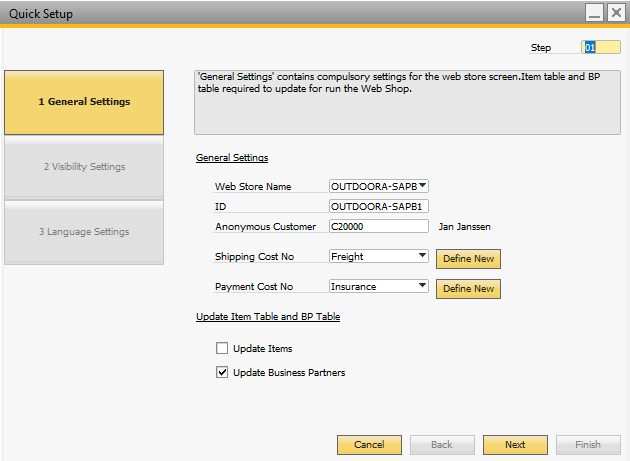The image size is (630, 461).
Task: Open Web Store Name dropdown arrow
Action: (422, 186)
